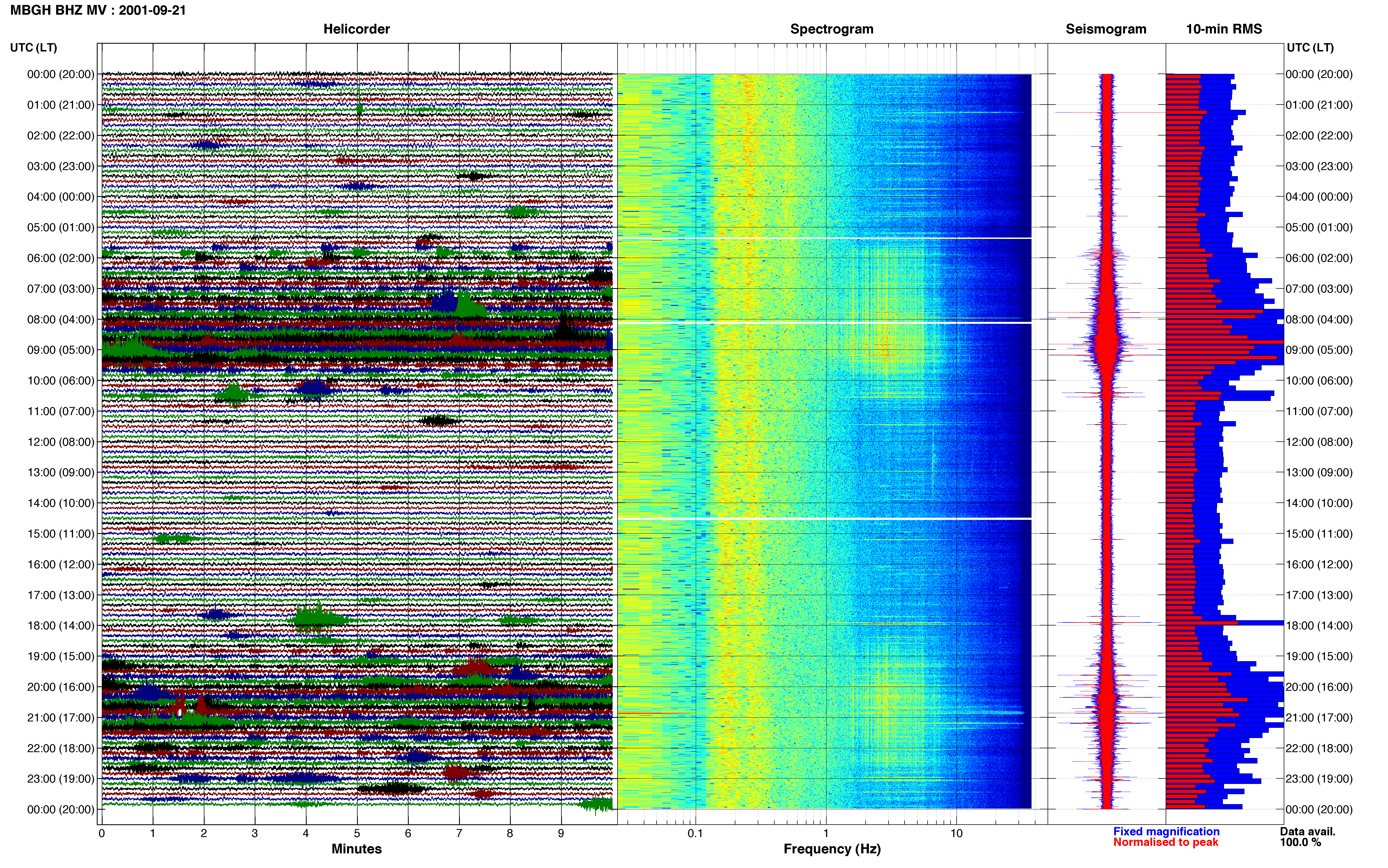Screen dimensions: 1388x868
Task: Click left time label '08:00 (04:00)'
Action: [x=61, y=319]
